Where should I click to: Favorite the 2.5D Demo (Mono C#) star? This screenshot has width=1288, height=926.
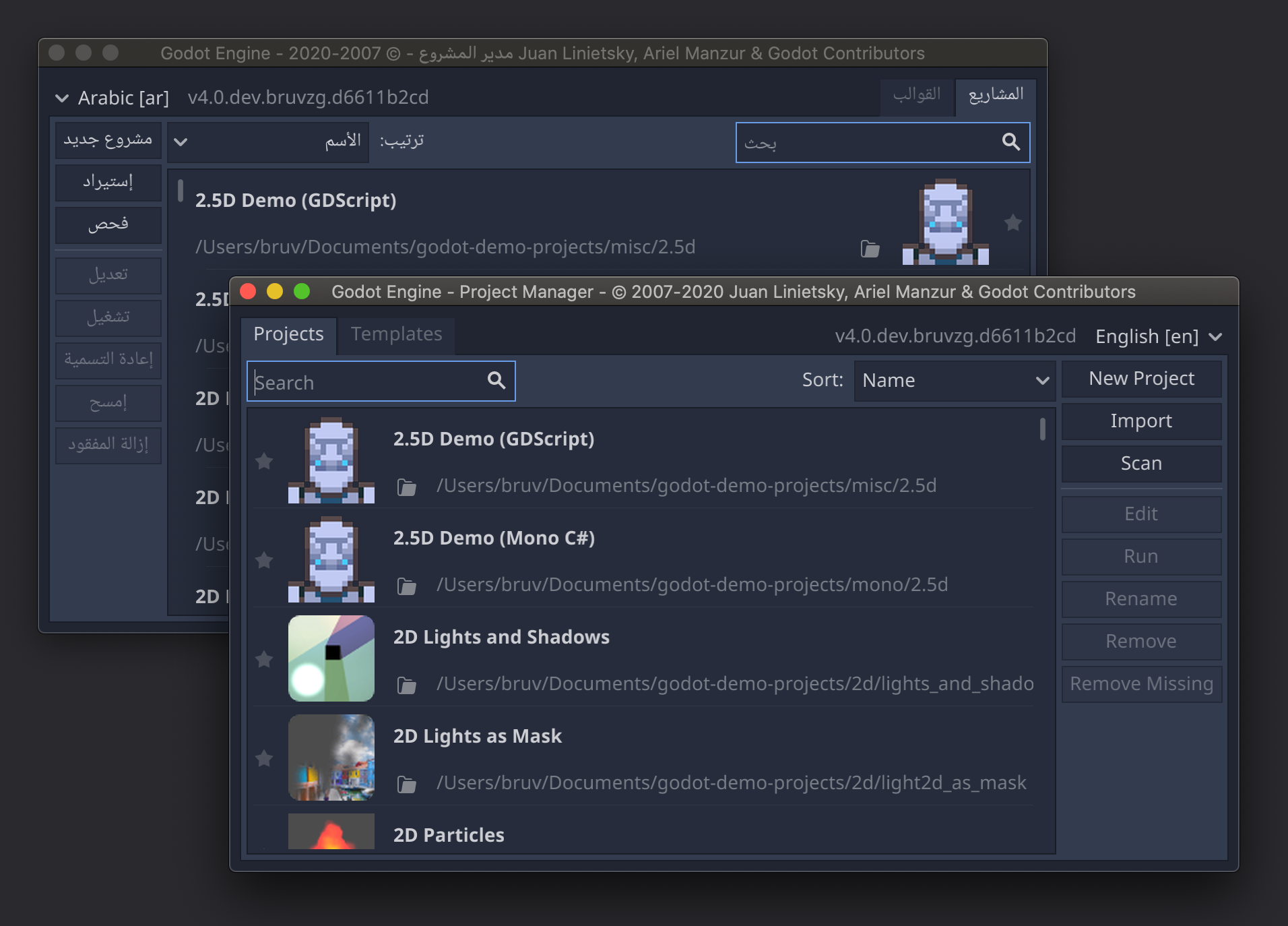pyautogui.click(x=264, y=560)
